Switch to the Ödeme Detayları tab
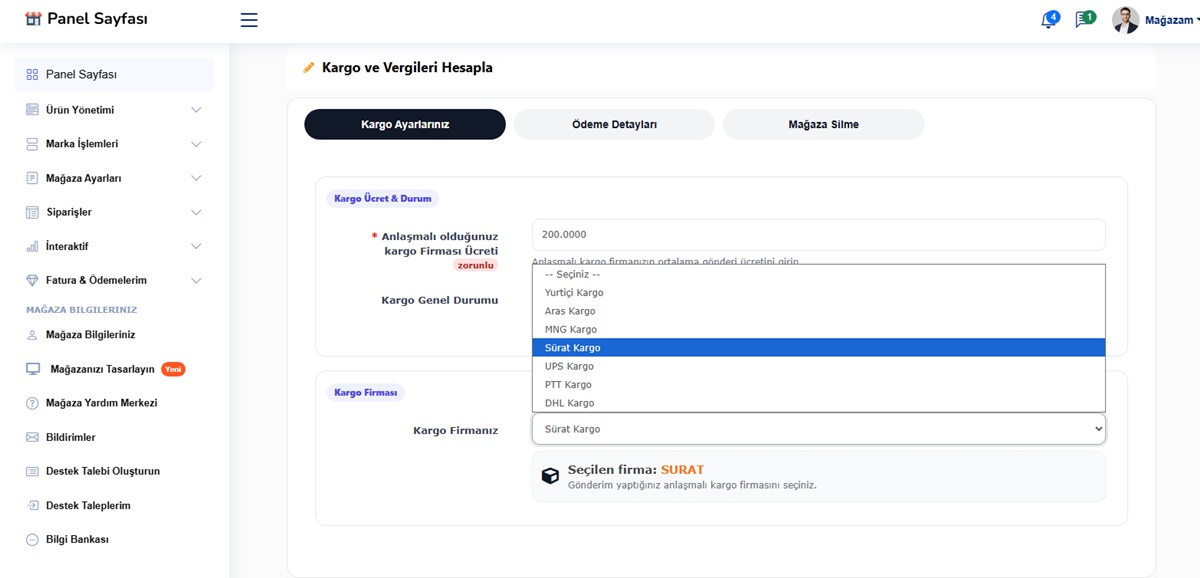The width and height of the screenshot is (1200, 578). [x=614, y=125]
